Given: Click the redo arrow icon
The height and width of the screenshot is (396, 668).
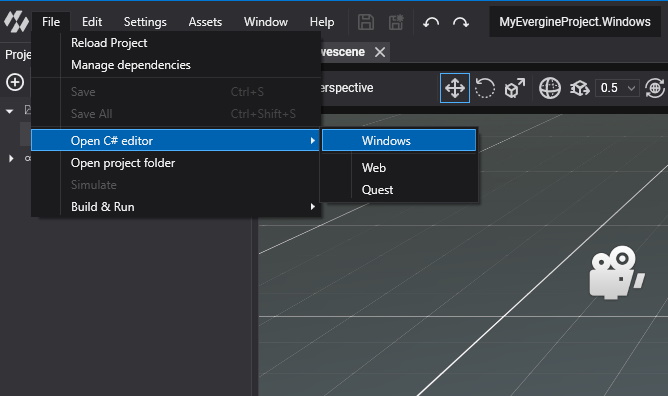Looking at the screenshot, I should 461,22.
